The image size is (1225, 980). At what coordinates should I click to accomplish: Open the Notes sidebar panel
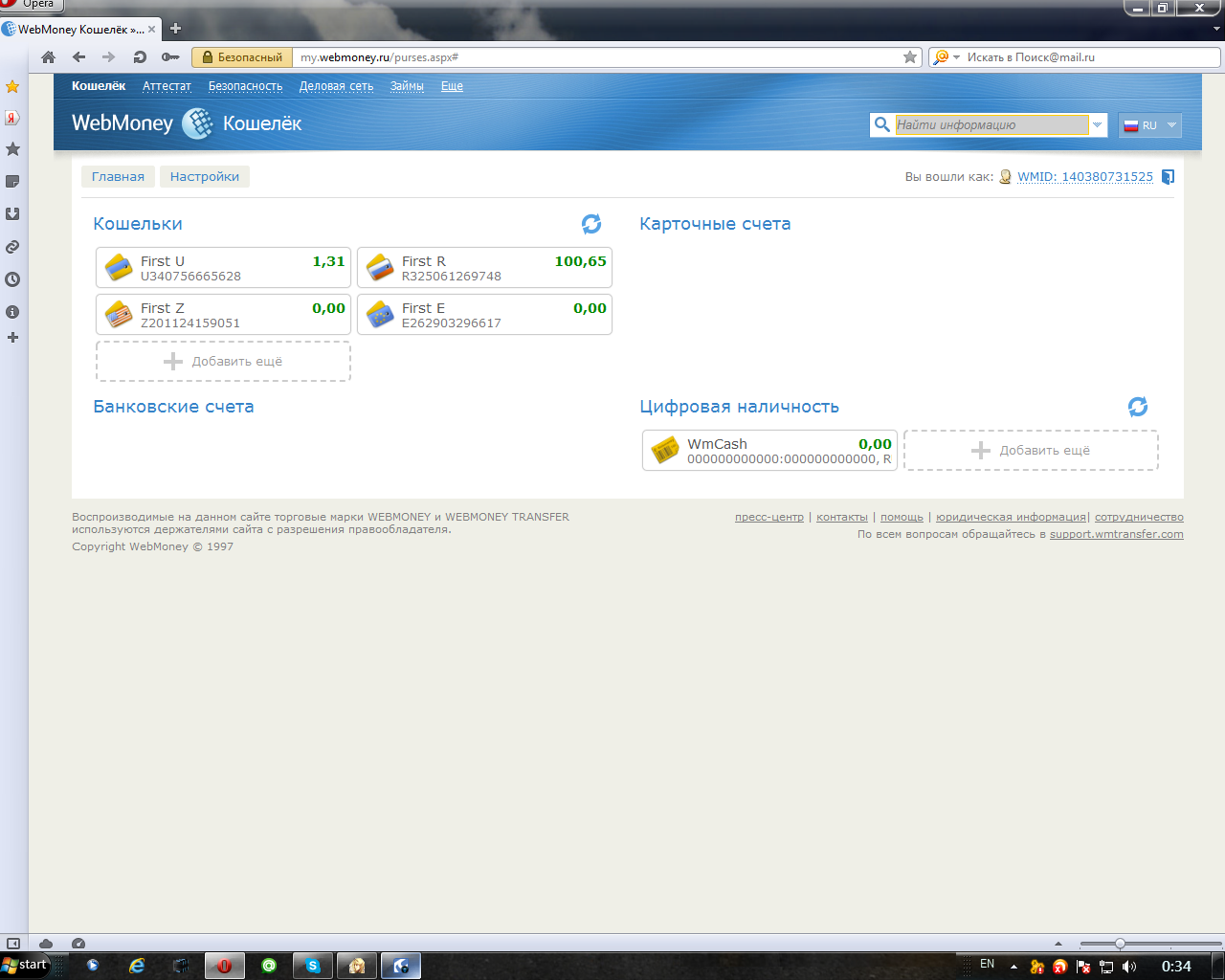click(12, 182)
